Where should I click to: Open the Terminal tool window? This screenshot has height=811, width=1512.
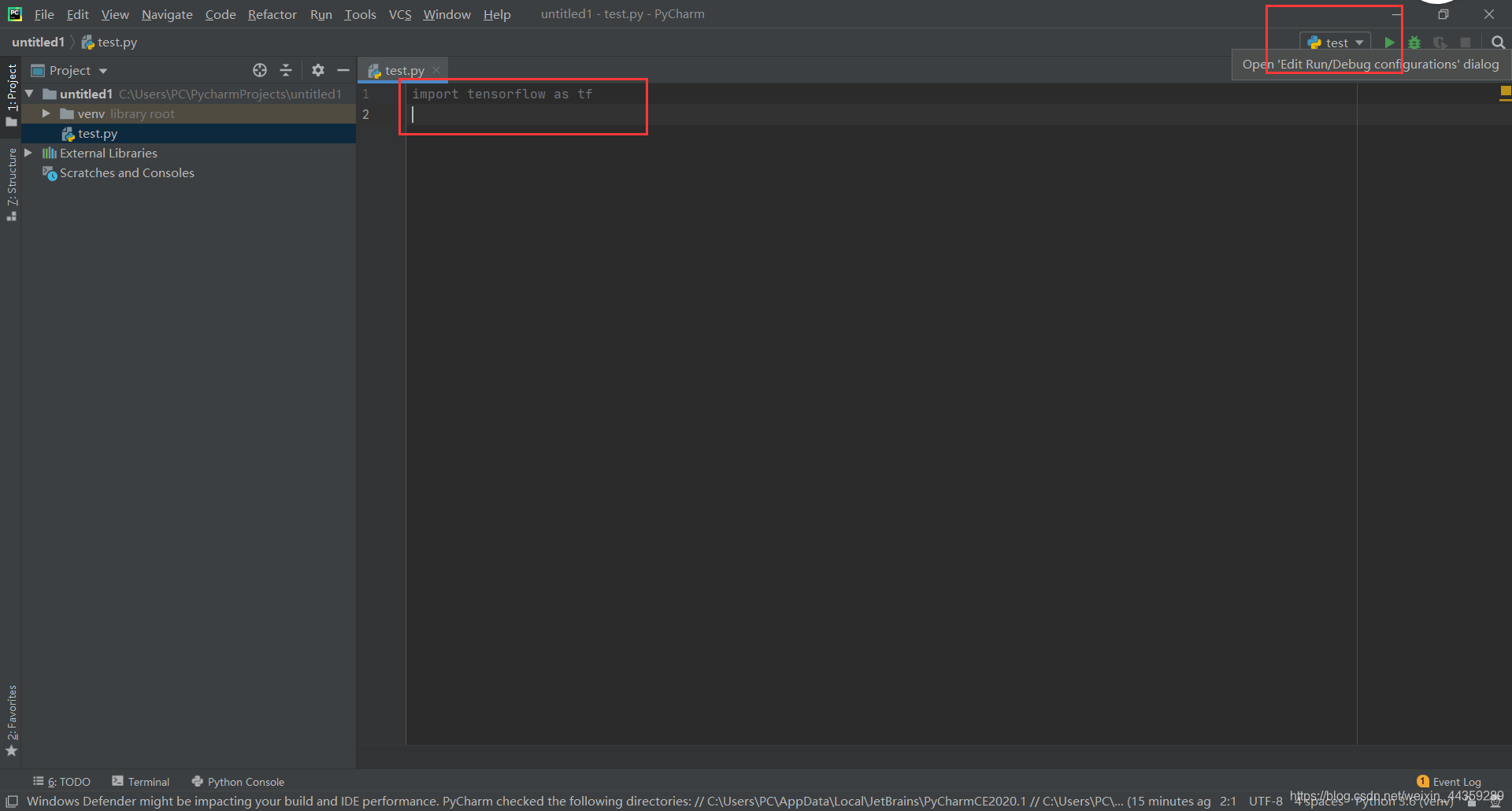141,782
